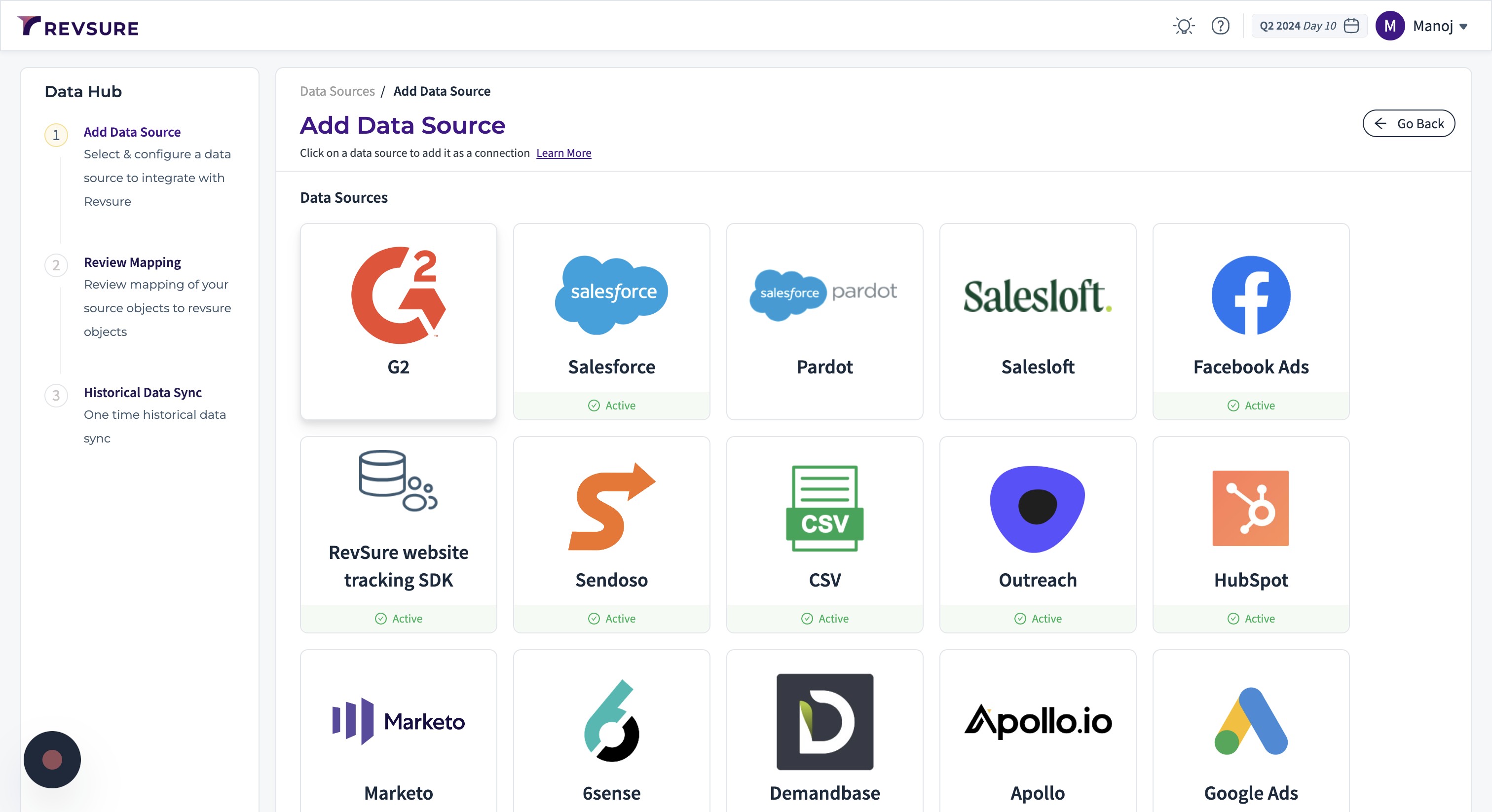
Task: Select the Review Mapping step
Action: 132,262
